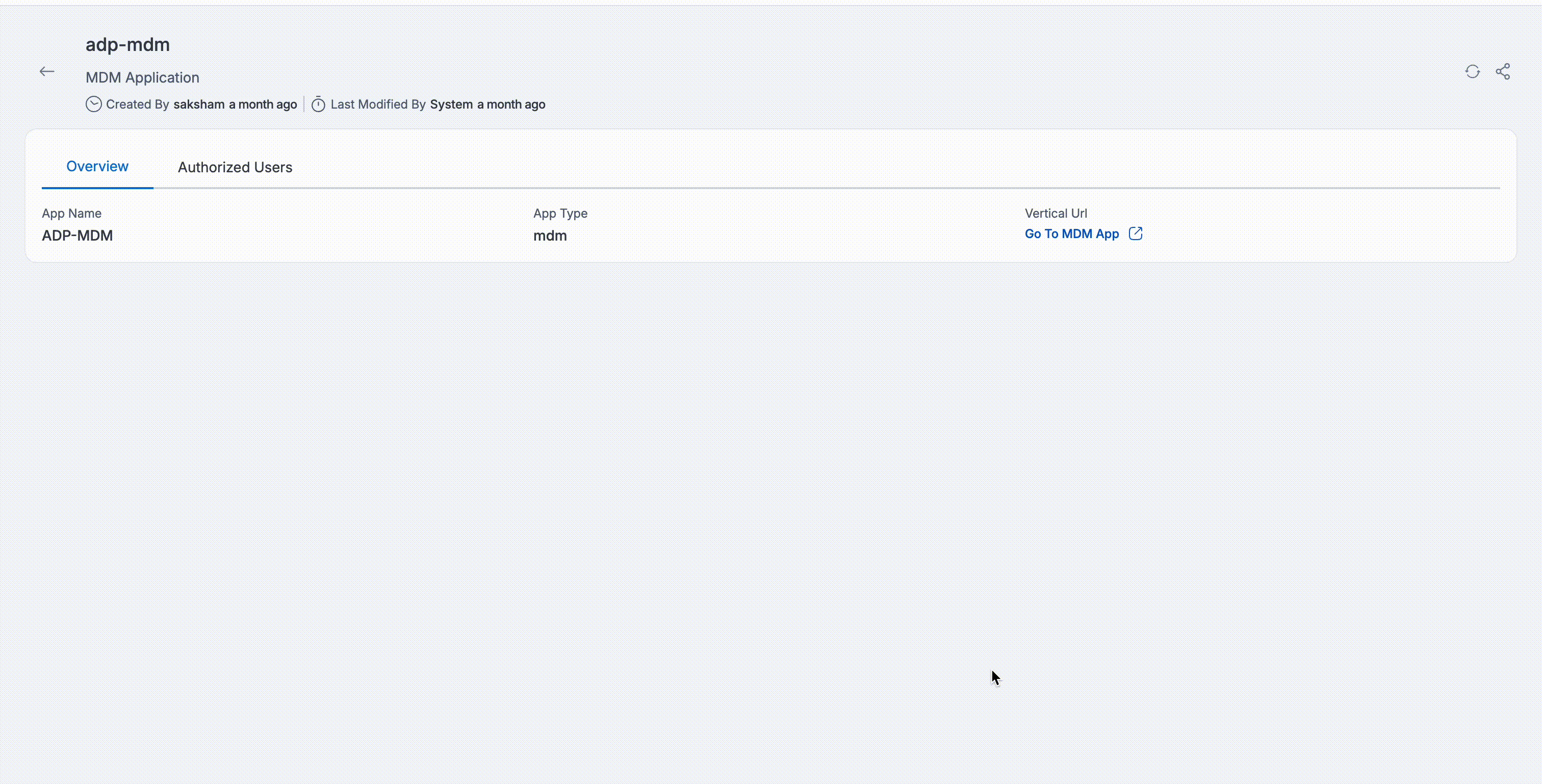
Task: Click the ADP-MDM app name value
Action: [77, 236]
